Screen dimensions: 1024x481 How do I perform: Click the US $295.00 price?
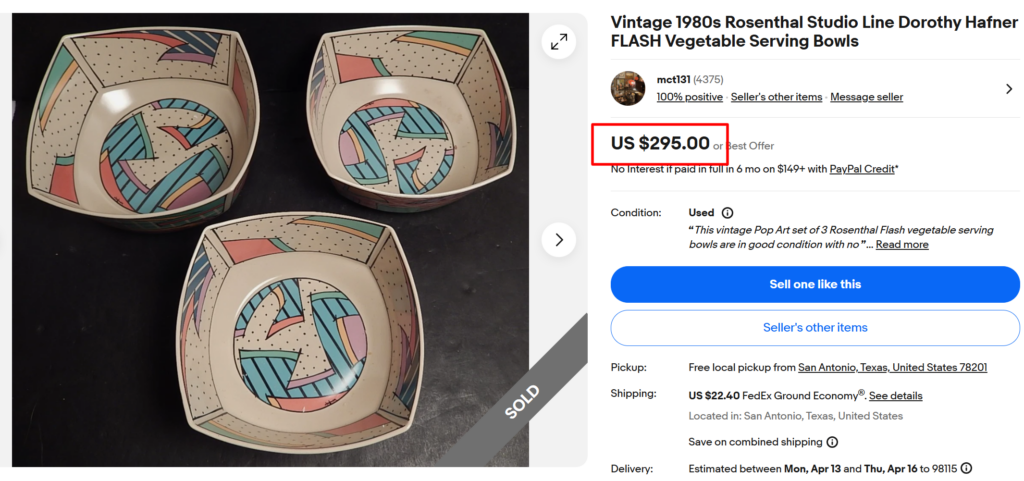660,144
